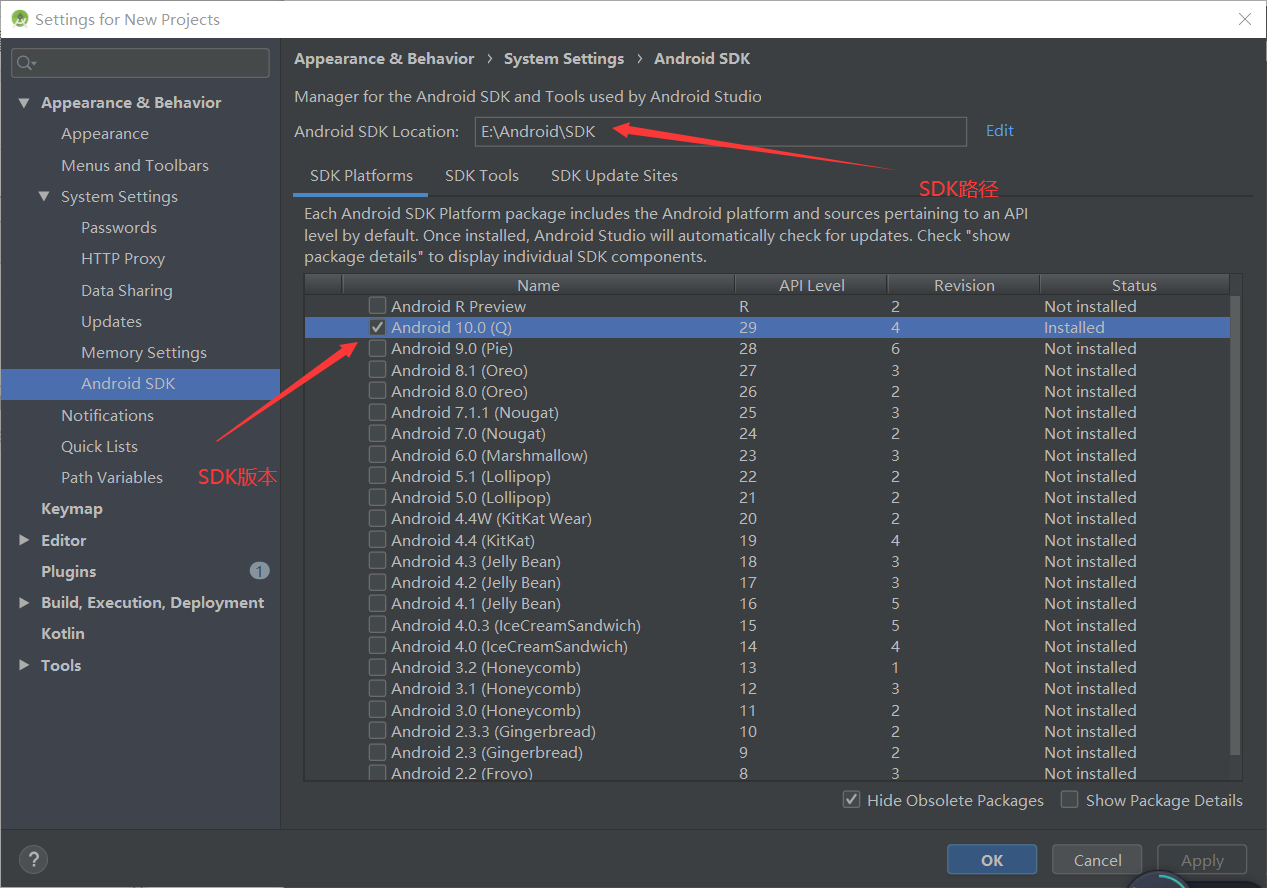Select Updates in the settings tree
The width and height of the screenshot is (1267, 888).
[111, 321]
